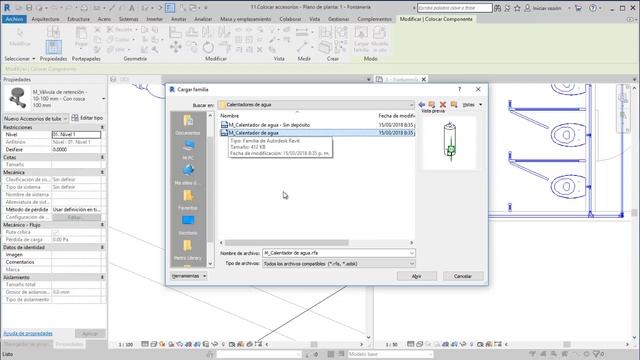The width and height of the screenshot is (640, 360).
Task: Click the Desfase value field
Action: [76, 149]
